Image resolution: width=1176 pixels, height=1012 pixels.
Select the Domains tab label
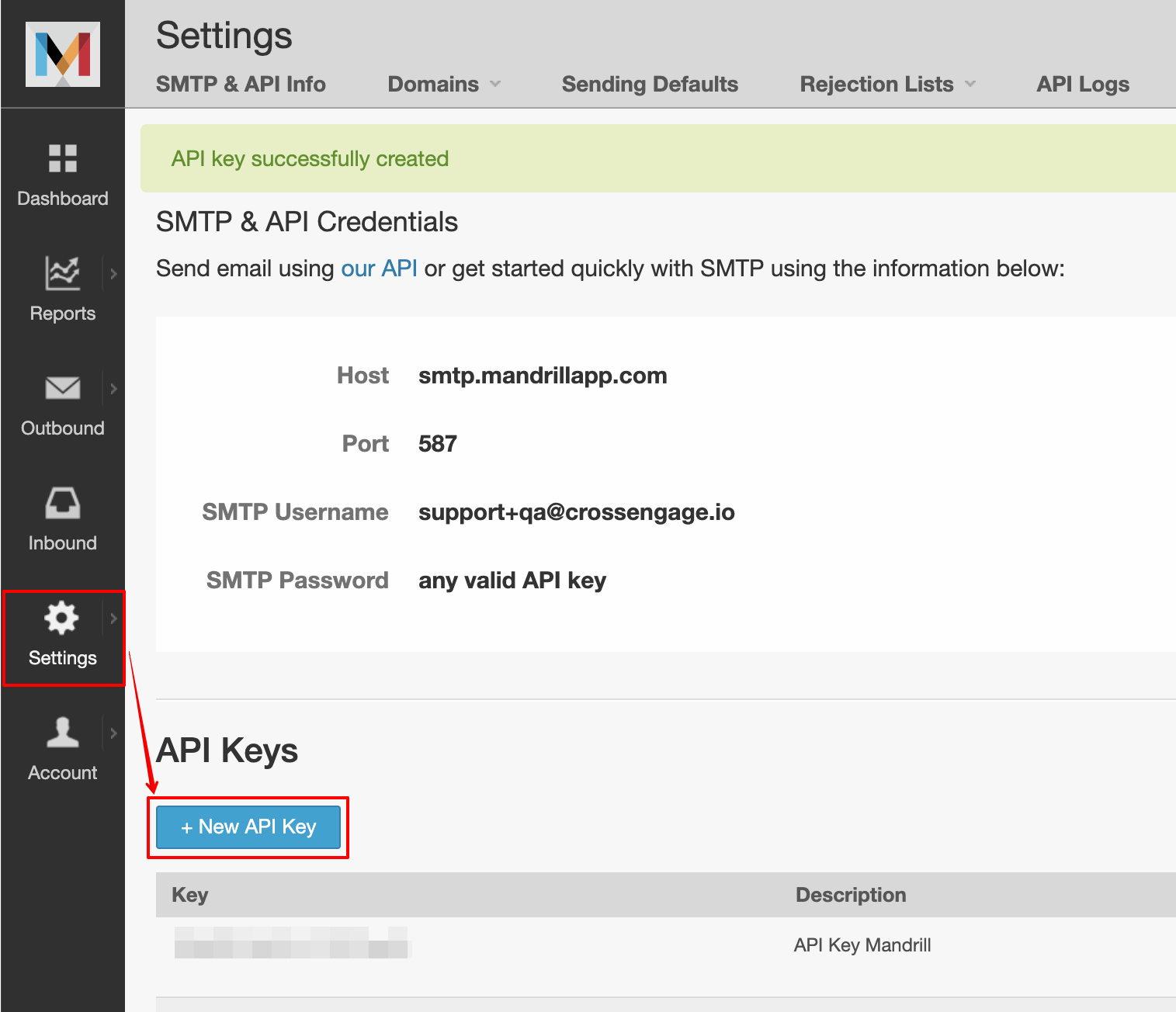(433, 84)
